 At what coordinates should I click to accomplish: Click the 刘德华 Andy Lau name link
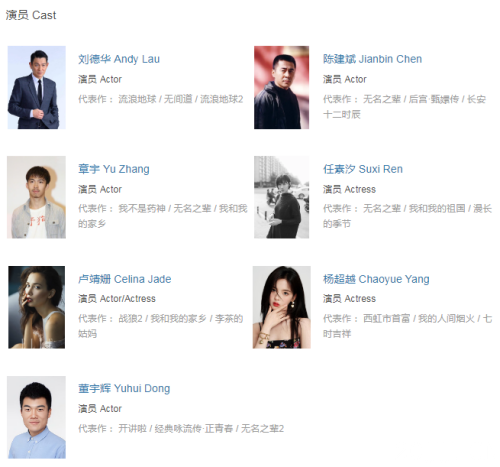119,59
